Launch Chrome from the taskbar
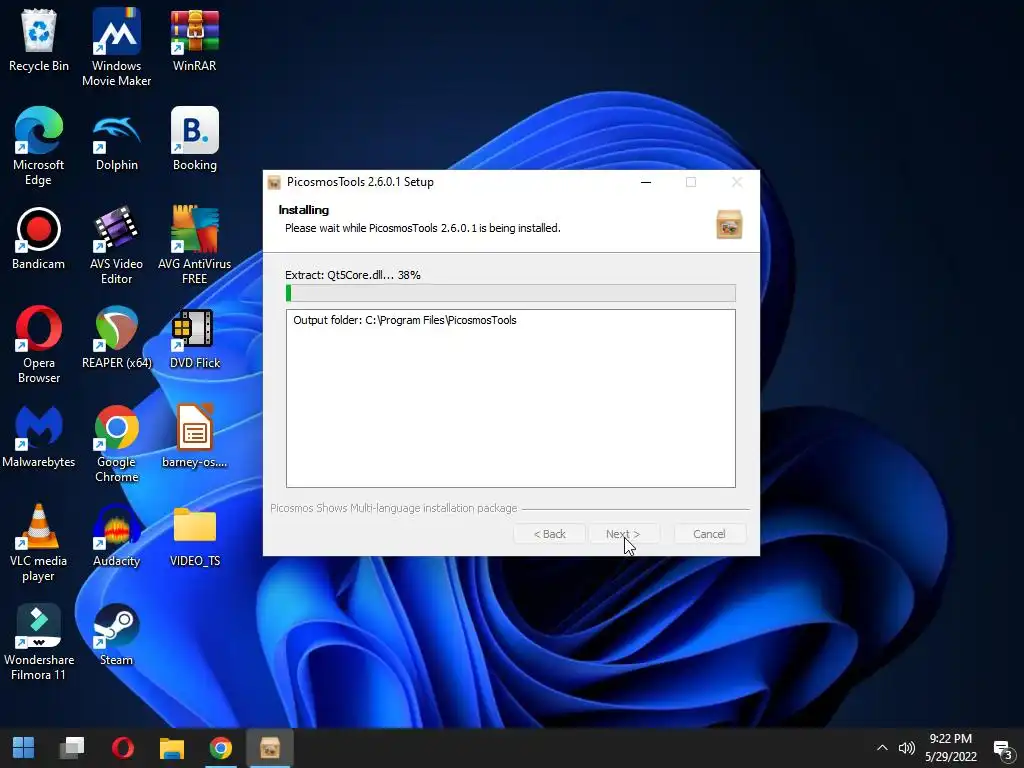The height and width of the screenshot is (768, 1024). 221,748
